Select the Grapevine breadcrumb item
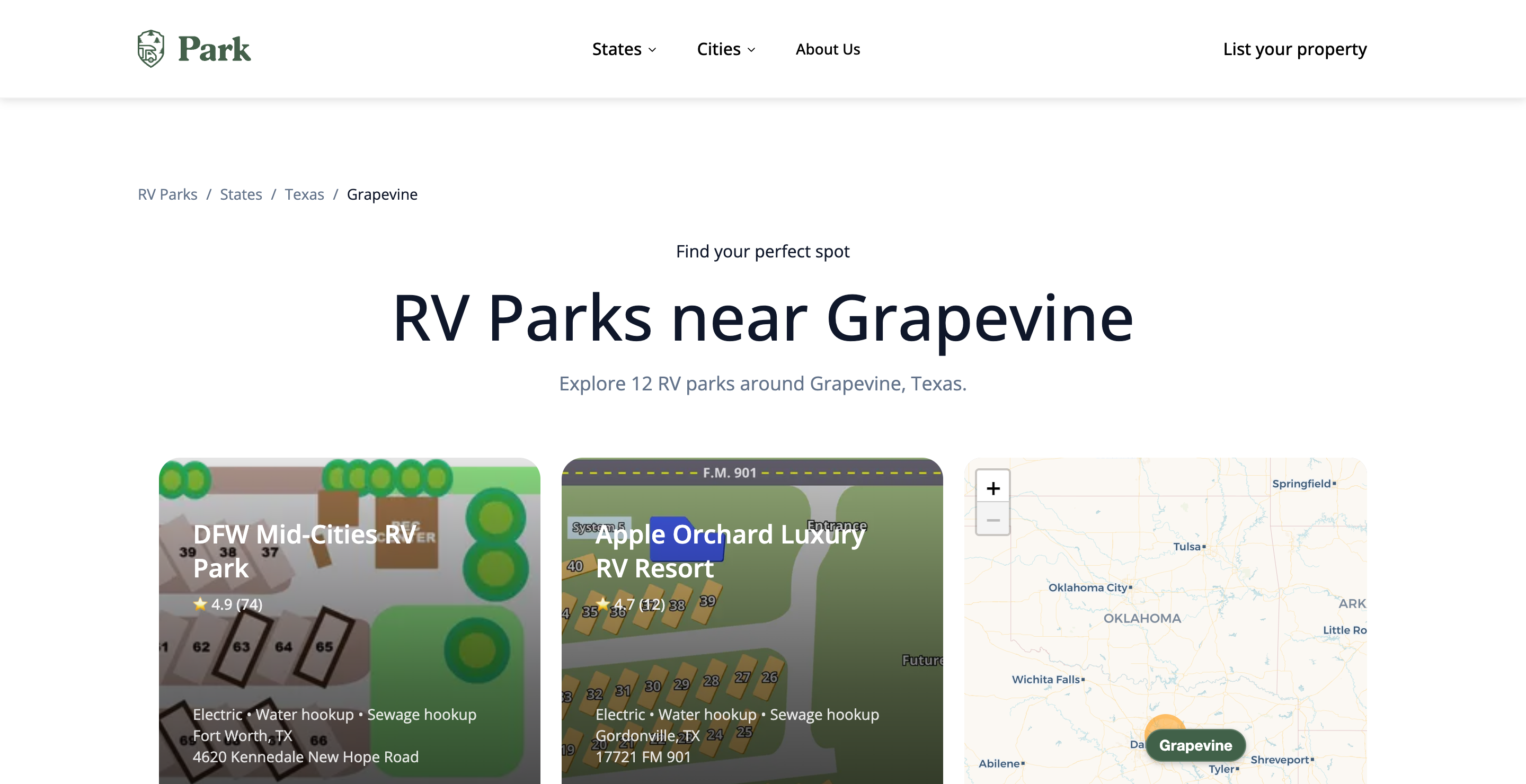 point(381,194)
